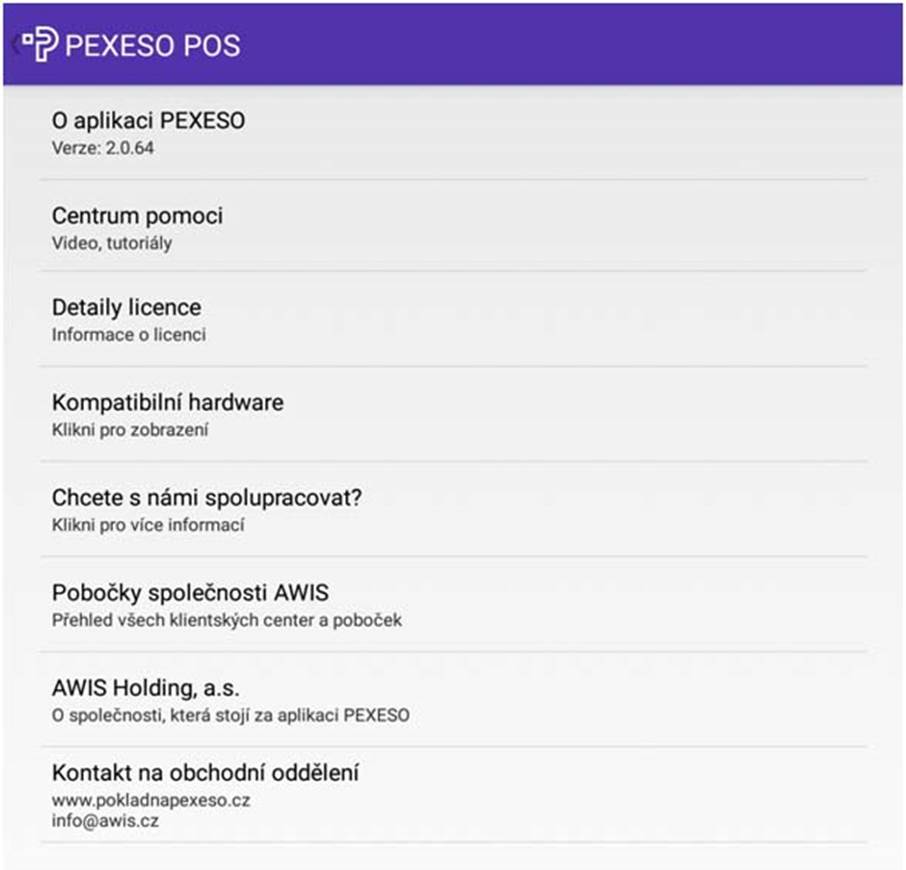Click O společnosti, která stojí subtitle
906x870 pixels.
[x=231, y=715]
